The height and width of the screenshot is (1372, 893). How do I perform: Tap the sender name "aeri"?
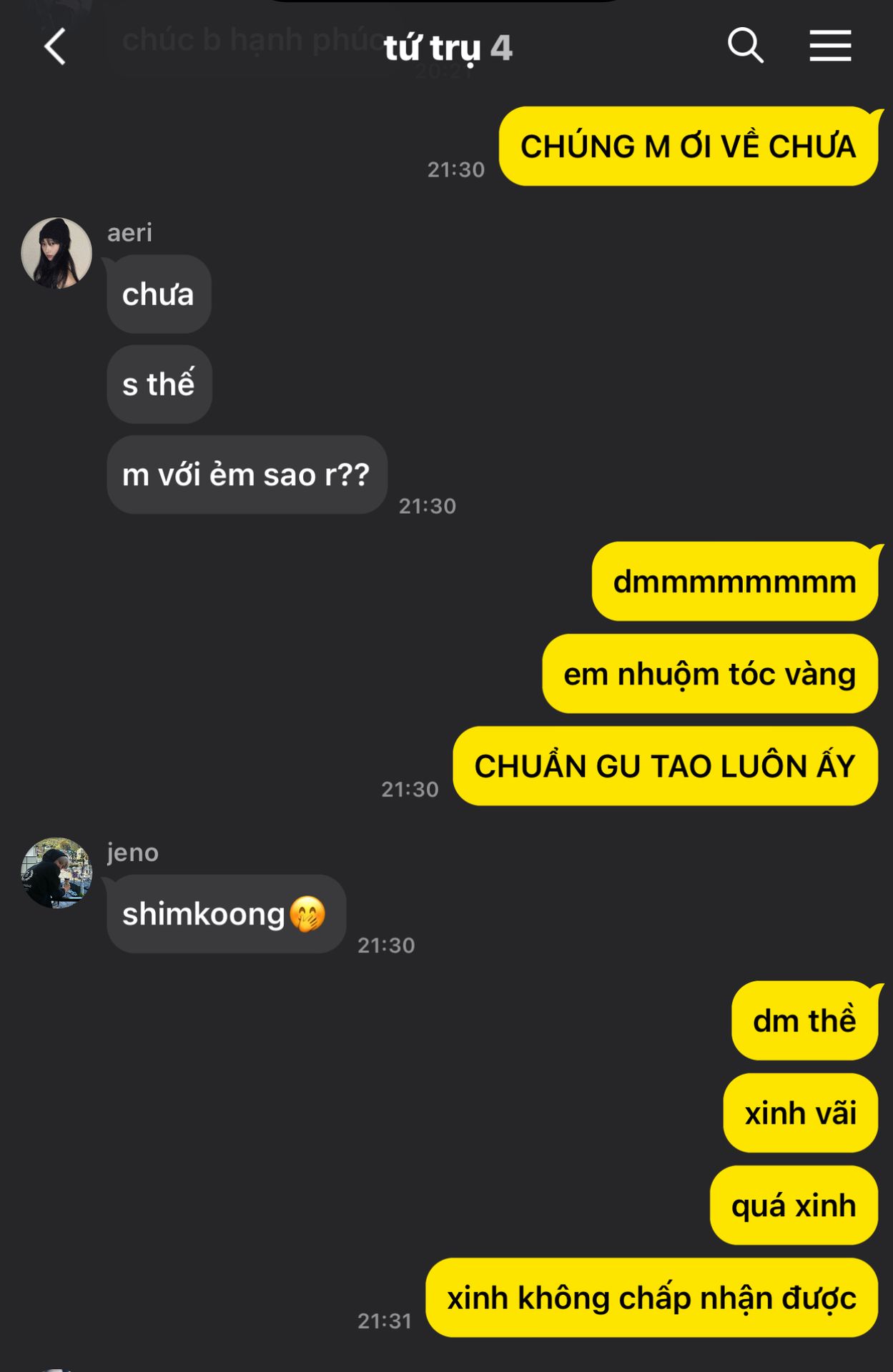(129, 233)
